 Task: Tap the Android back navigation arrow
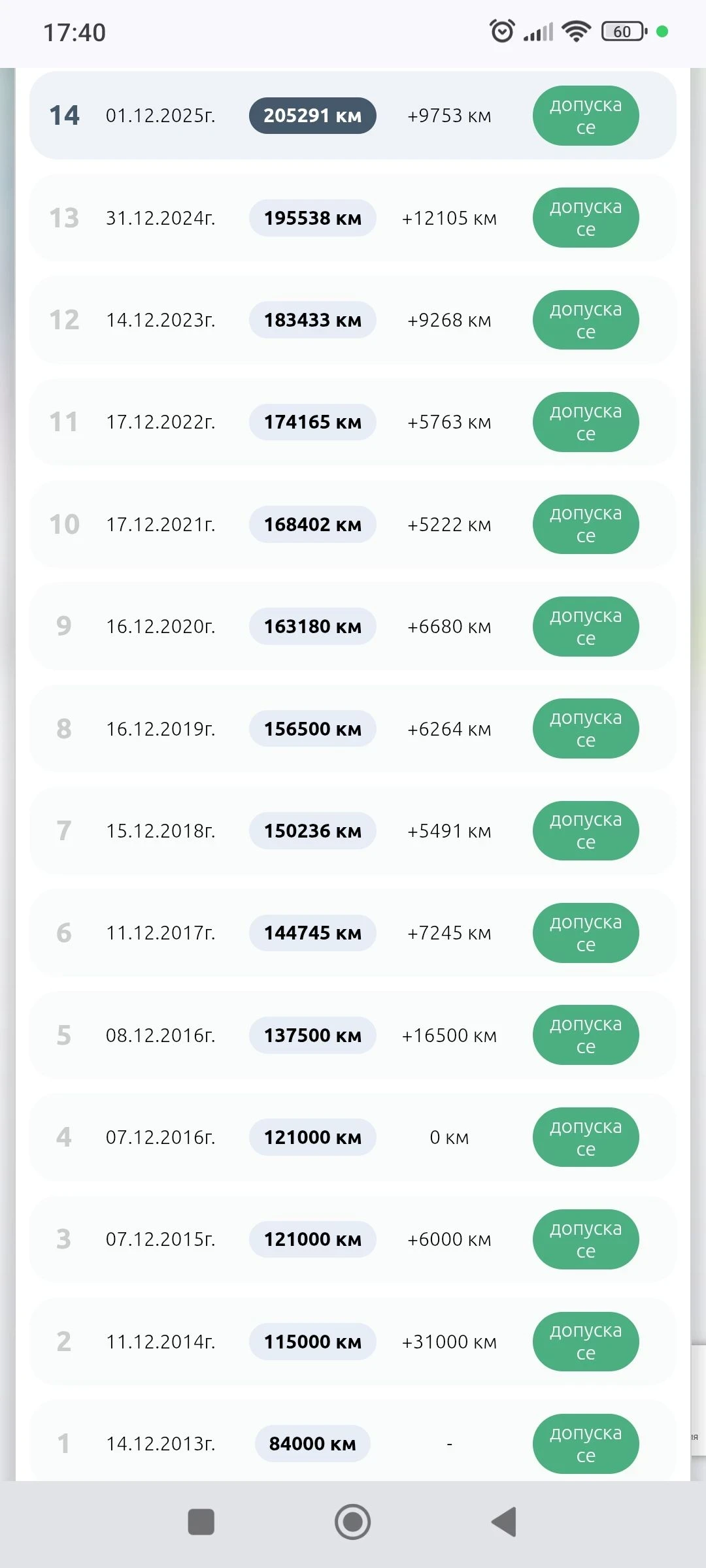coord(504,1522)
